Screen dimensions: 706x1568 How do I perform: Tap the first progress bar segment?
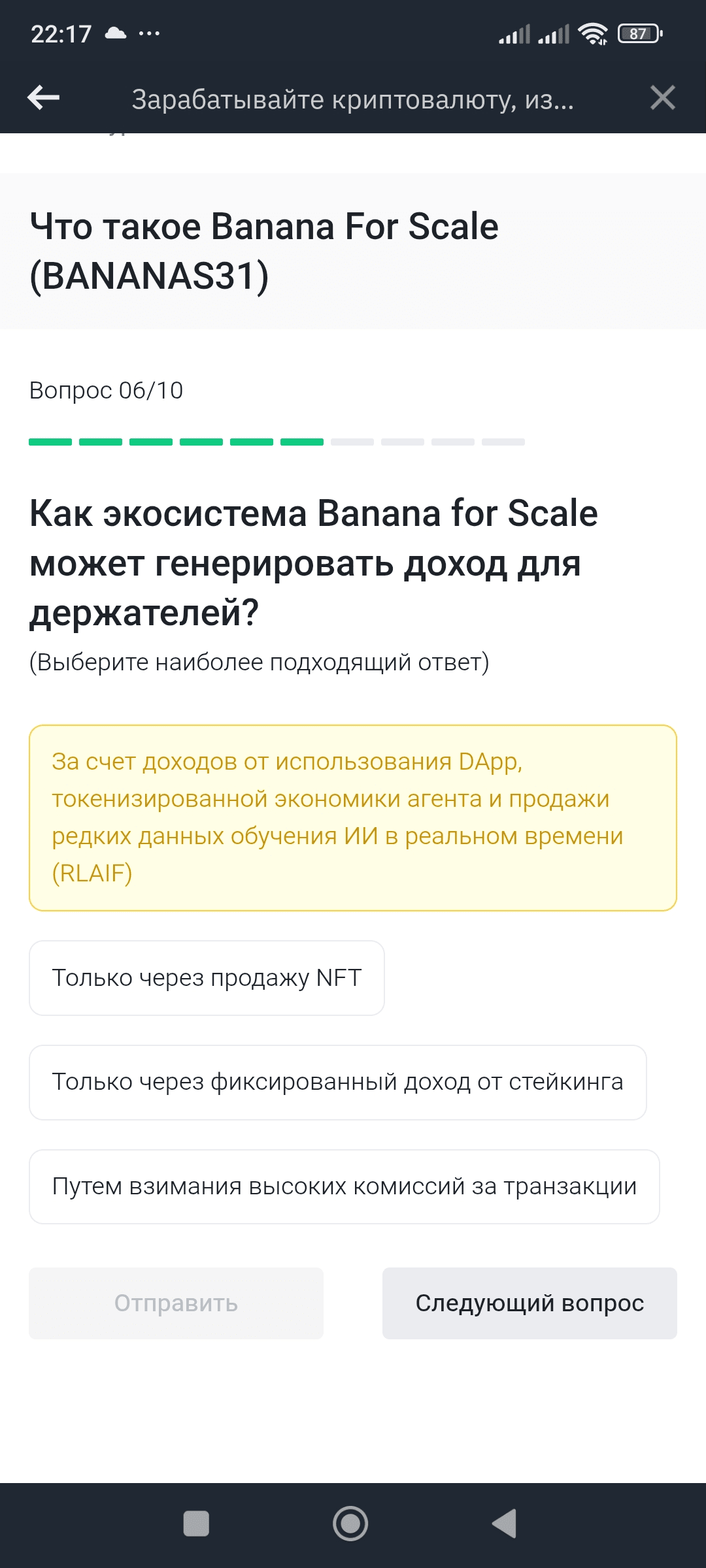[x=50, y=442]
